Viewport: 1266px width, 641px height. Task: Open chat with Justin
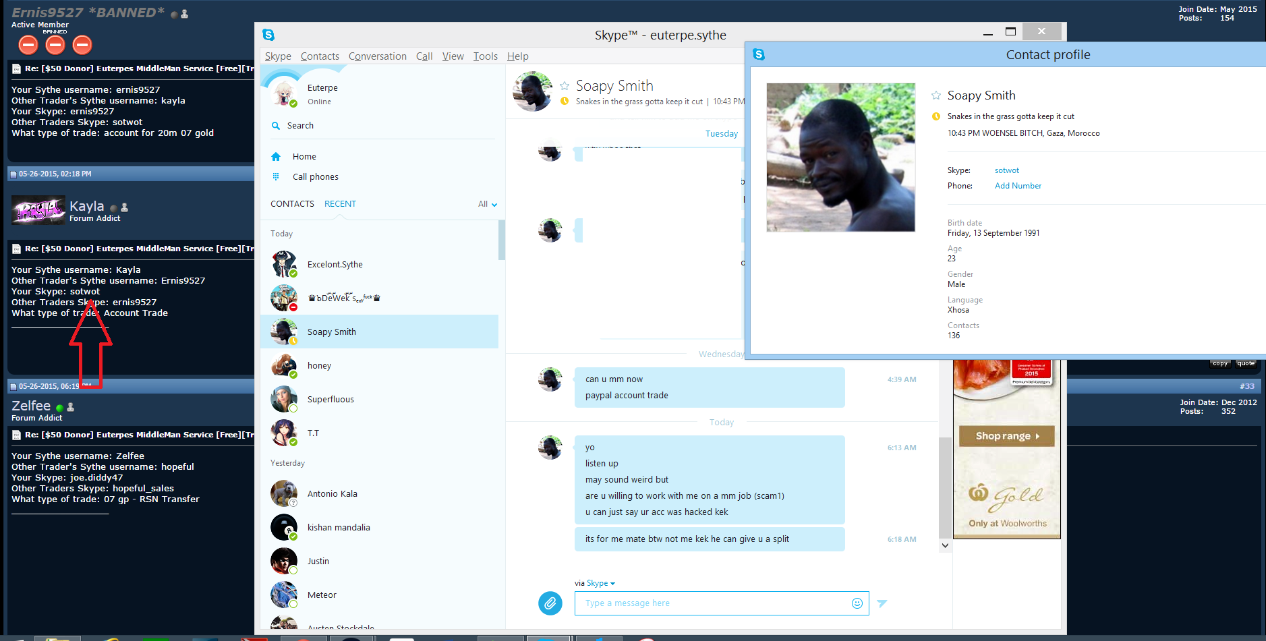point(379,561)
